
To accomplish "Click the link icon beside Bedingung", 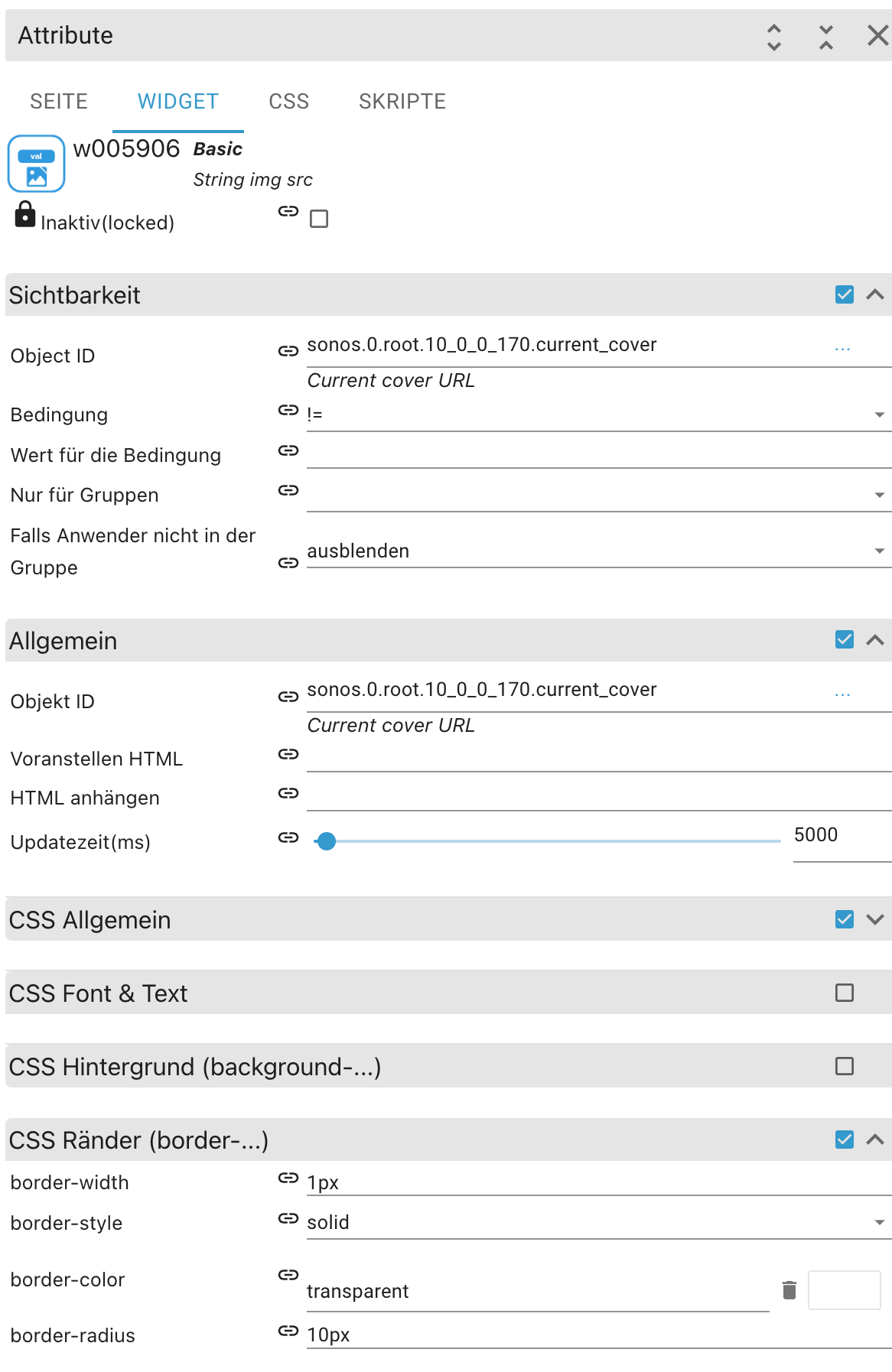I will [x=288, y=411].
